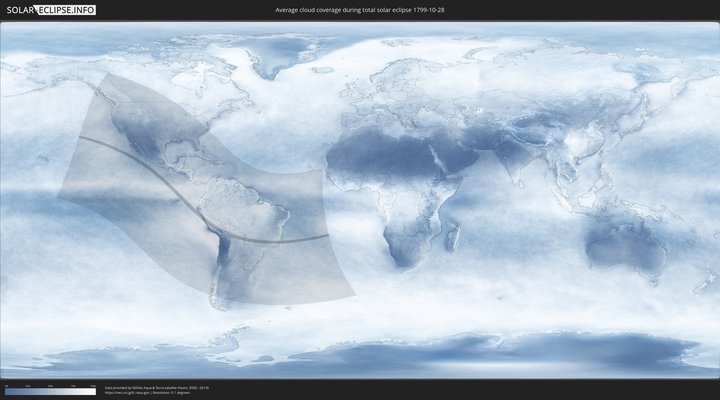Click the 0% label on the legend
The width and height of the screenshot is (720, 400).
click(x=6, y=386)
